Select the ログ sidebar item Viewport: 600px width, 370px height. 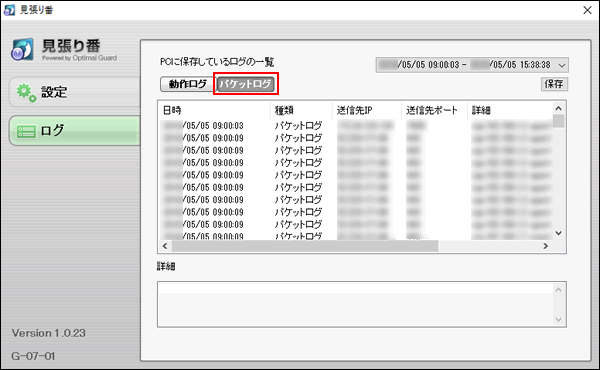pyautogui.click(x=75, y=130)
